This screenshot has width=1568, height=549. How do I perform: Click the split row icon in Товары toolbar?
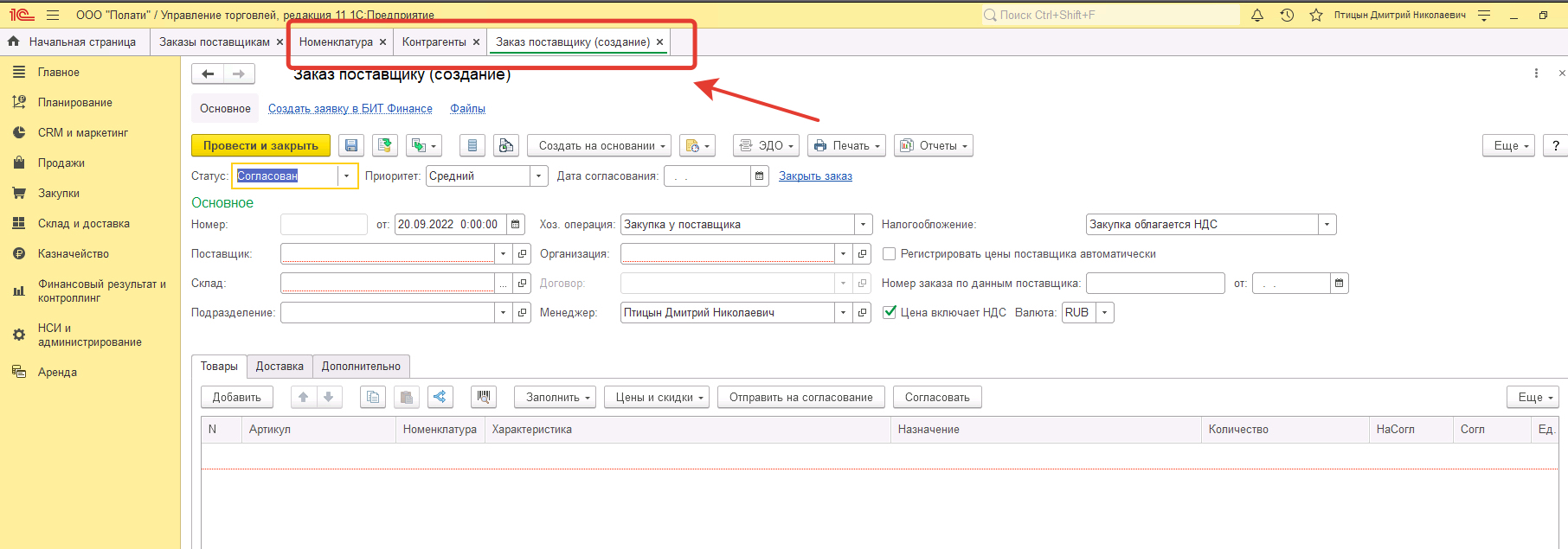[x=440, y=397]
